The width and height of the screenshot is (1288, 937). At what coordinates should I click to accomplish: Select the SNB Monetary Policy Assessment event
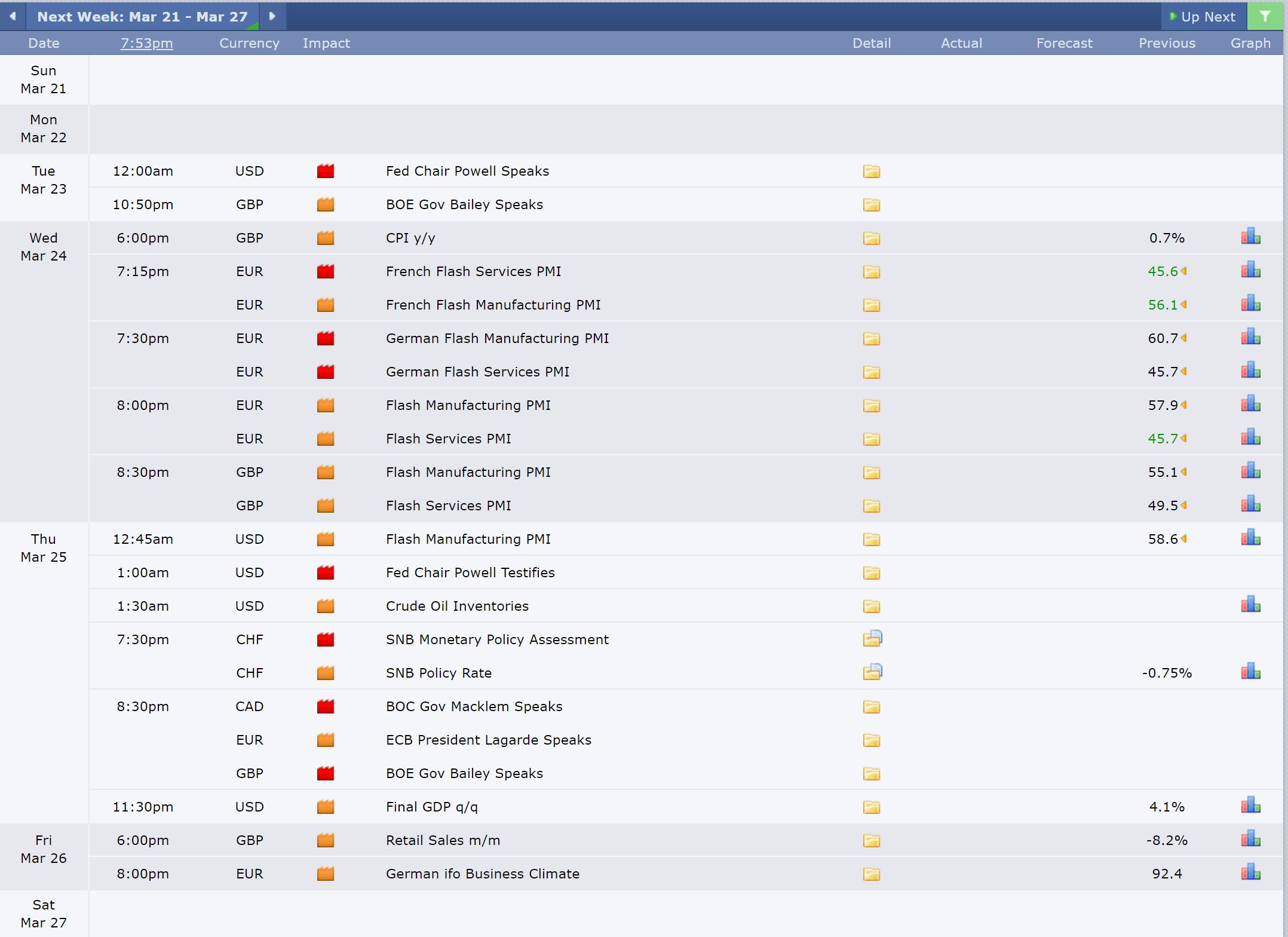tap(497, 639)
